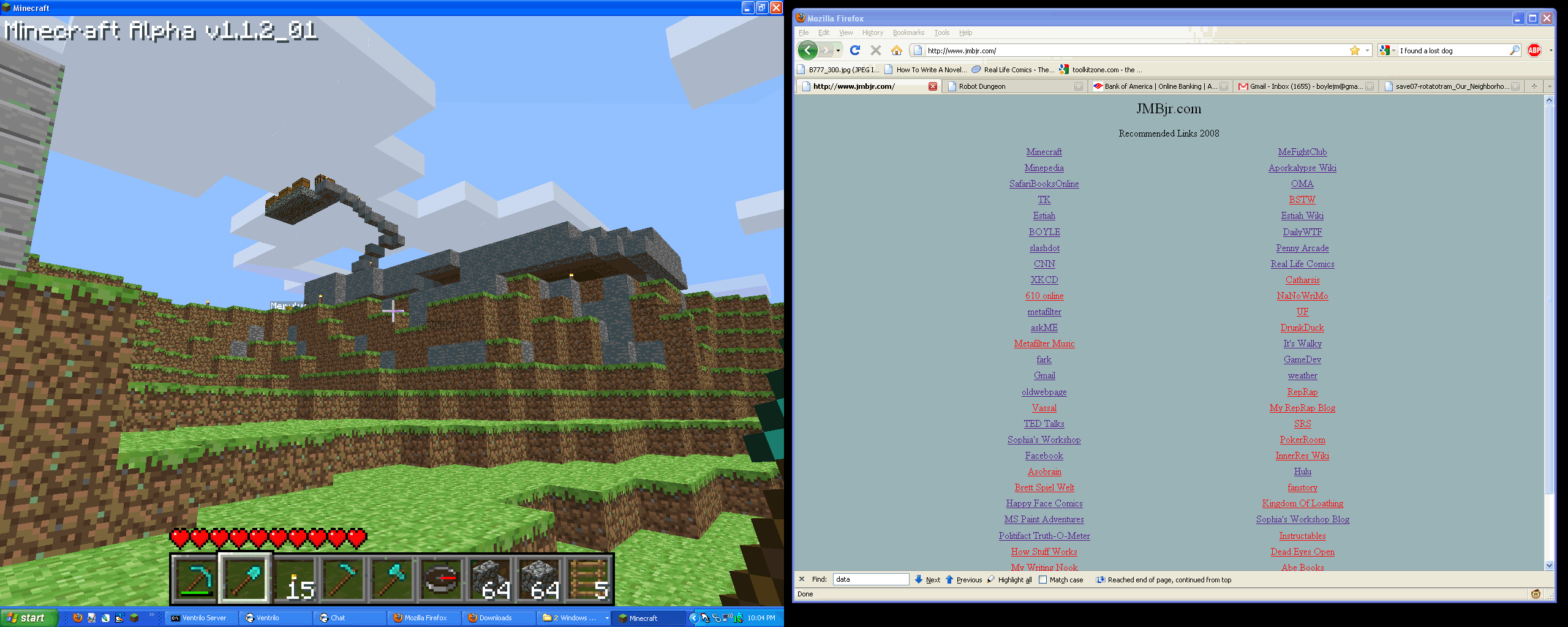1568x627 pixels.
Task: Close the Firefox find bar
Action: (x=802, y=579)
